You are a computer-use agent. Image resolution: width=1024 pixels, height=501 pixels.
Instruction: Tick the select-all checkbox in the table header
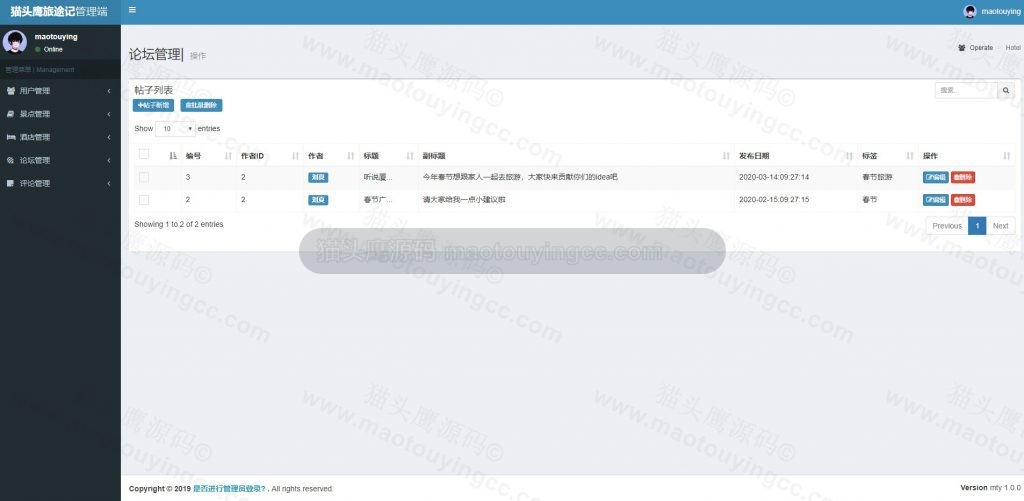click(x=144, y=154)
